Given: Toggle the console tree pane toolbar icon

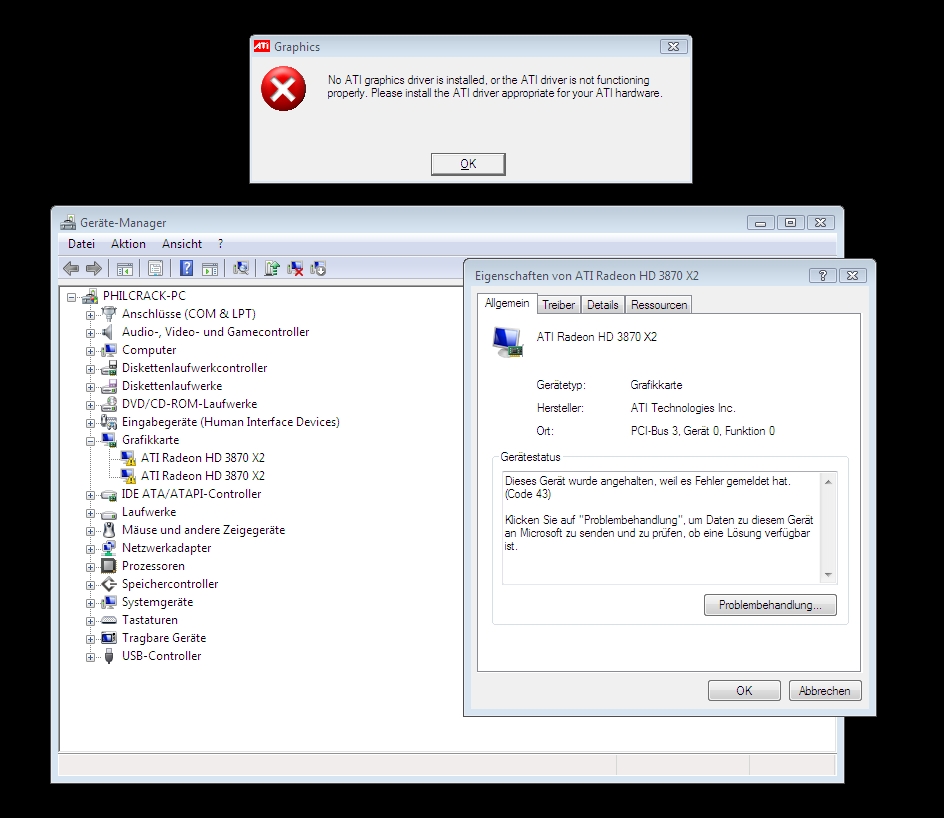Looking at the screenshot, I should [125, 269].
